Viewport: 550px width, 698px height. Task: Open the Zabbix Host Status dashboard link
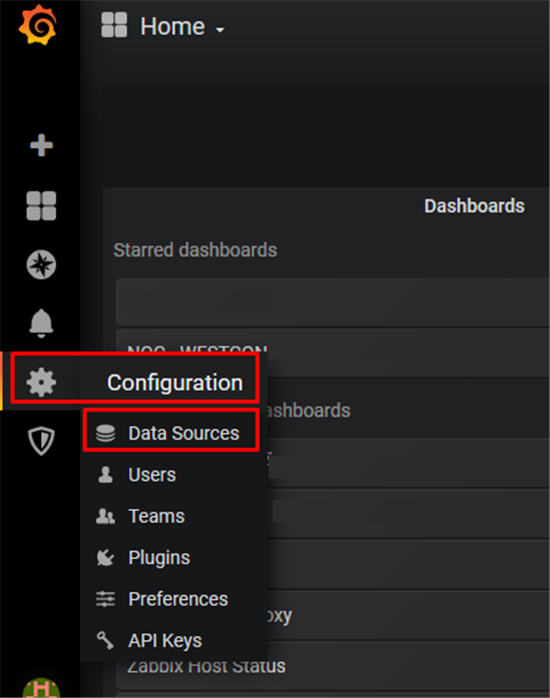pyautogui.click(x=206, y=666)
